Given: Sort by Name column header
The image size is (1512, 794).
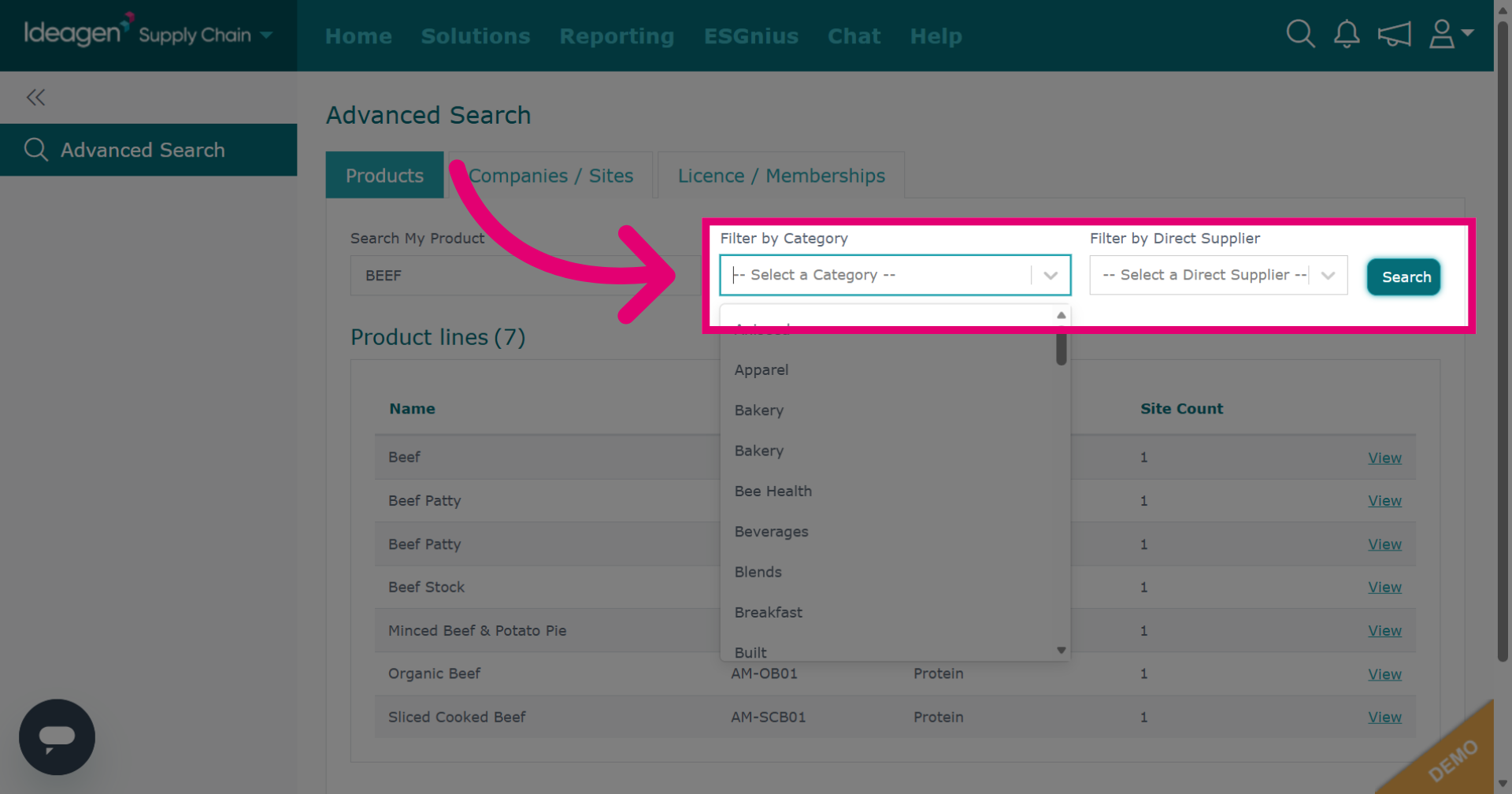Looking at the screenshot, I should pos(412,409).
